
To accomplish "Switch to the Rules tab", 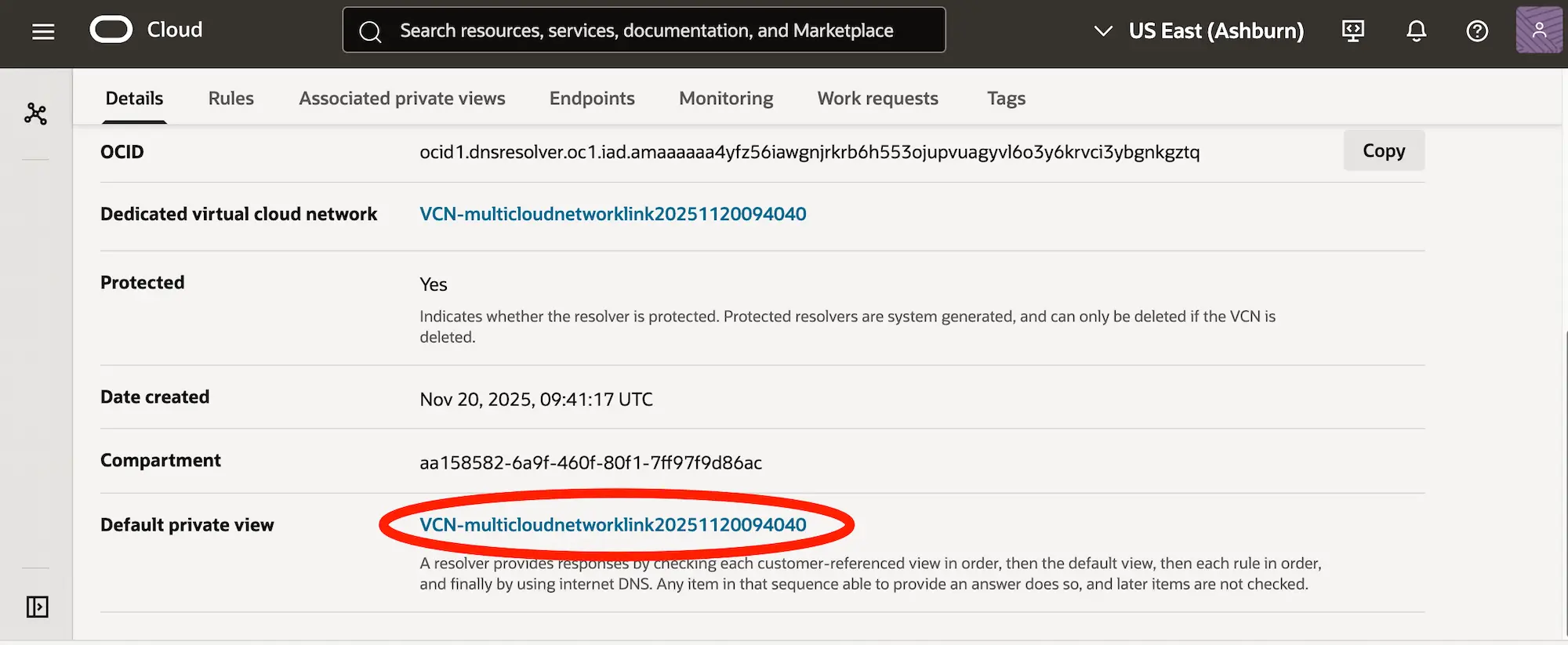I will coord(230,99).
